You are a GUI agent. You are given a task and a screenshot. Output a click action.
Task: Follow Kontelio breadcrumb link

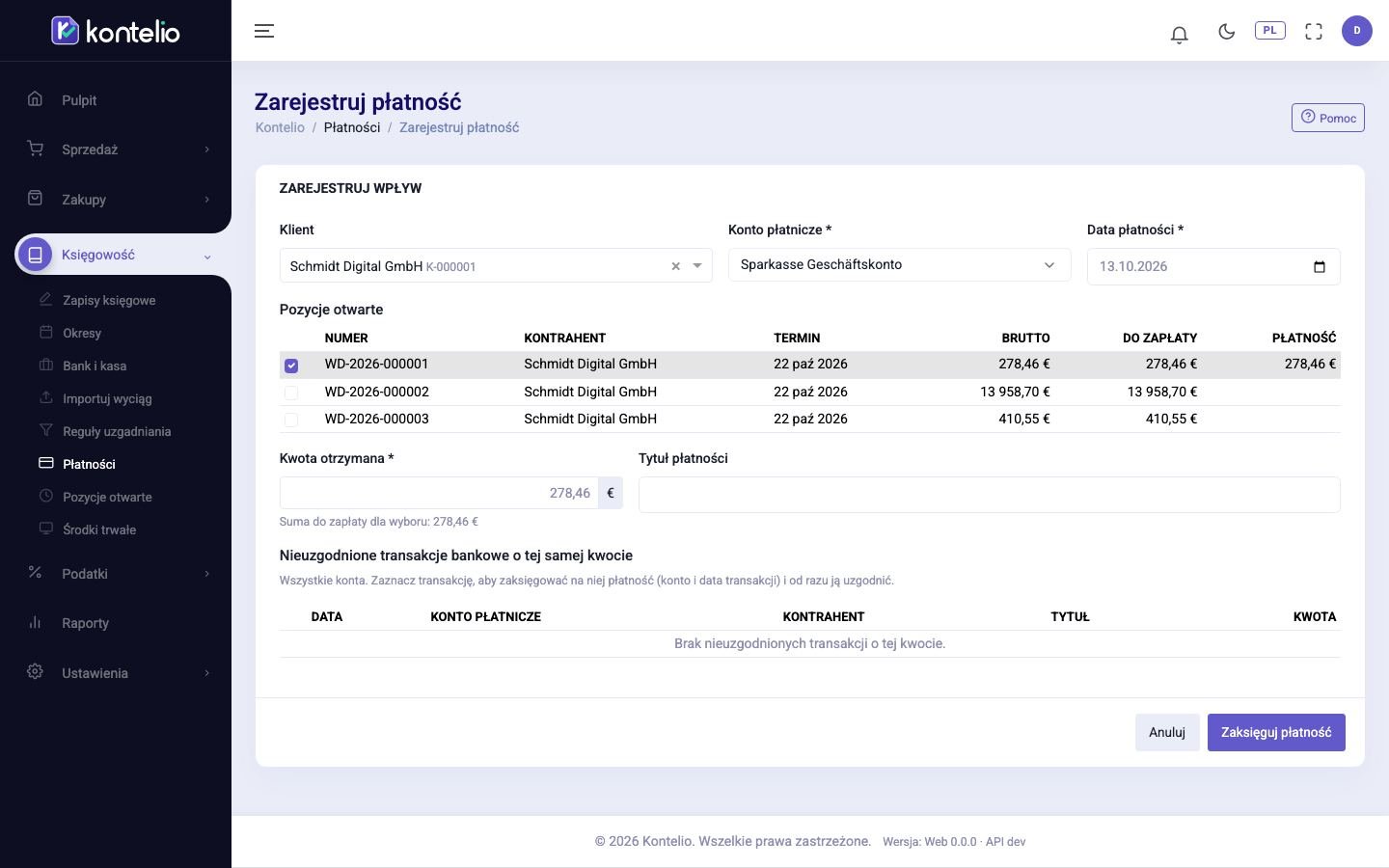280,127
